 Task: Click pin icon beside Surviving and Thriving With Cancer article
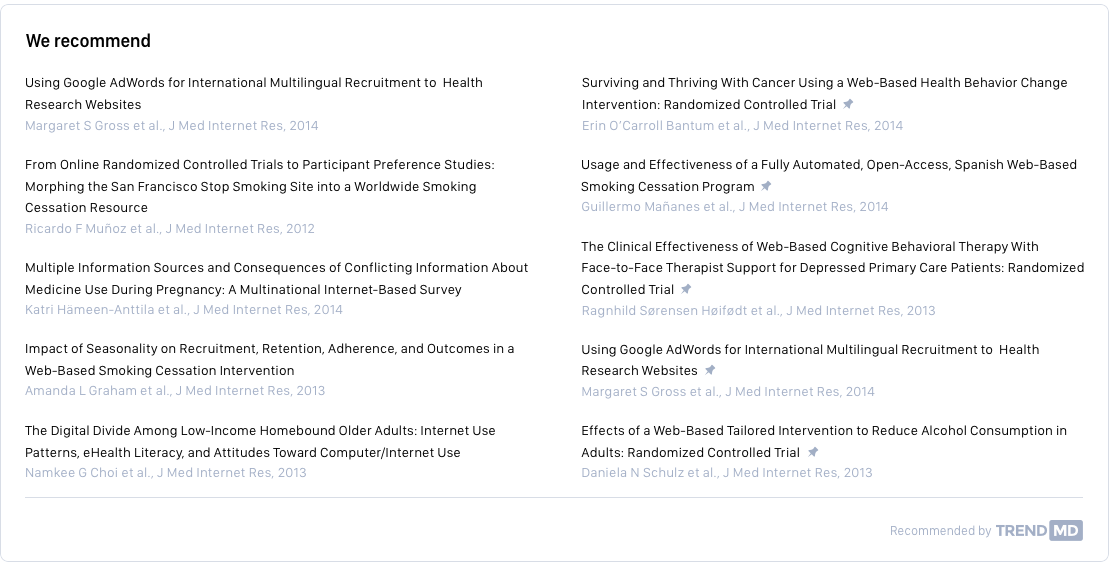click(x=848, y=104)
